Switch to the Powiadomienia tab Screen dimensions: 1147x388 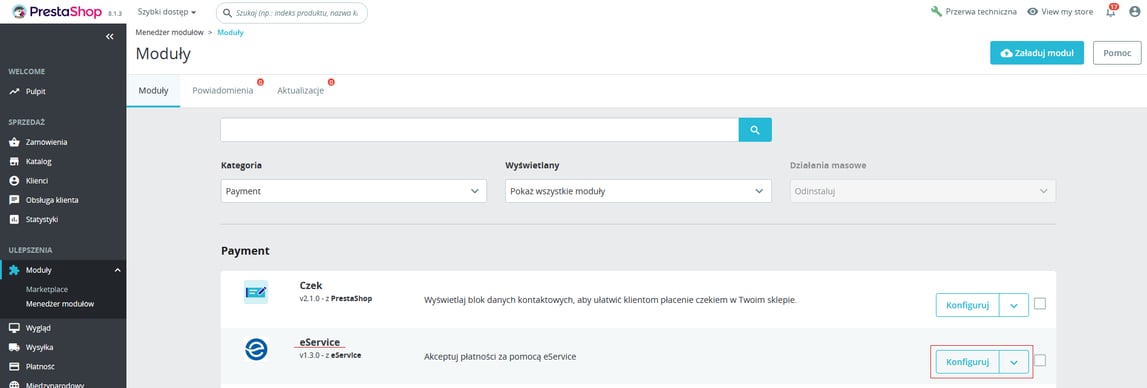(x=223, y=91)
